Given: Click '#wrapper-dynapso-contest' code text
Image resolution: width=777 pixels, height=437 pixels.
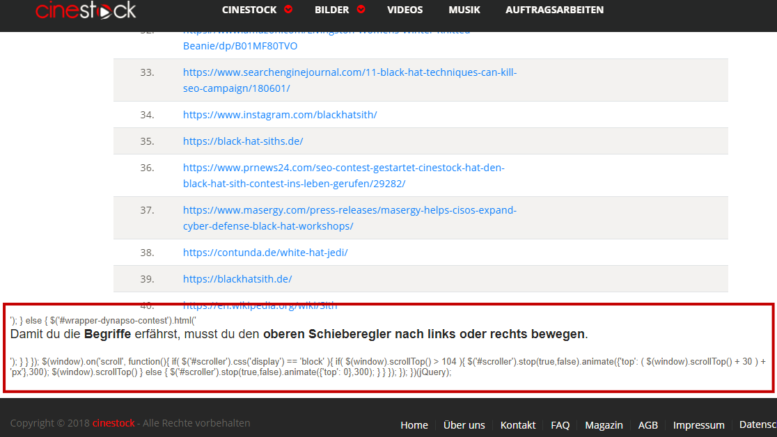Looking at the screenshot, I should coord(115,321).
